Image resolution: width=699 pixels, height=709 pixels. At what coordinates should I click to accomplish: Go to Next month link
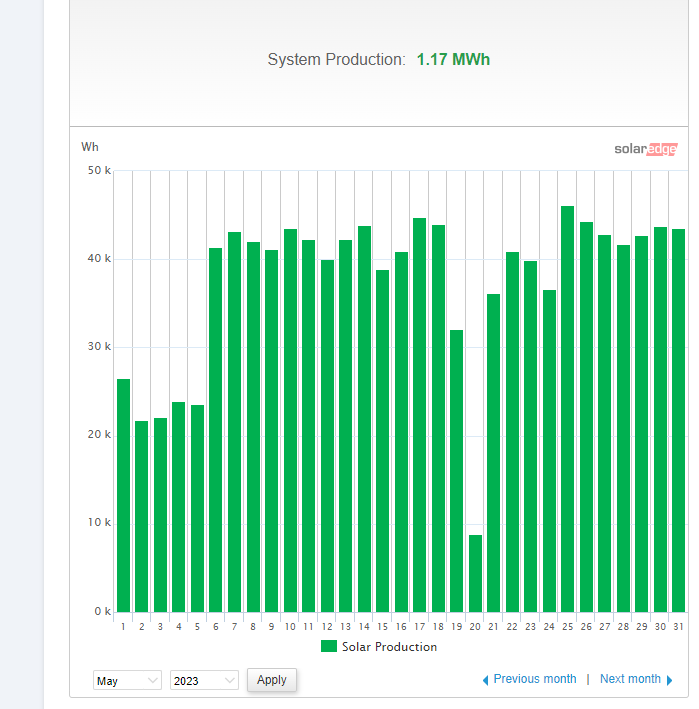630,679
